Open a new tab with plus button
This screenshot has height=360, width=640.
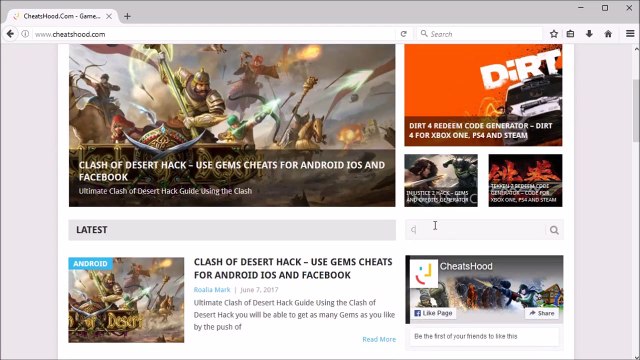point(127,16)
